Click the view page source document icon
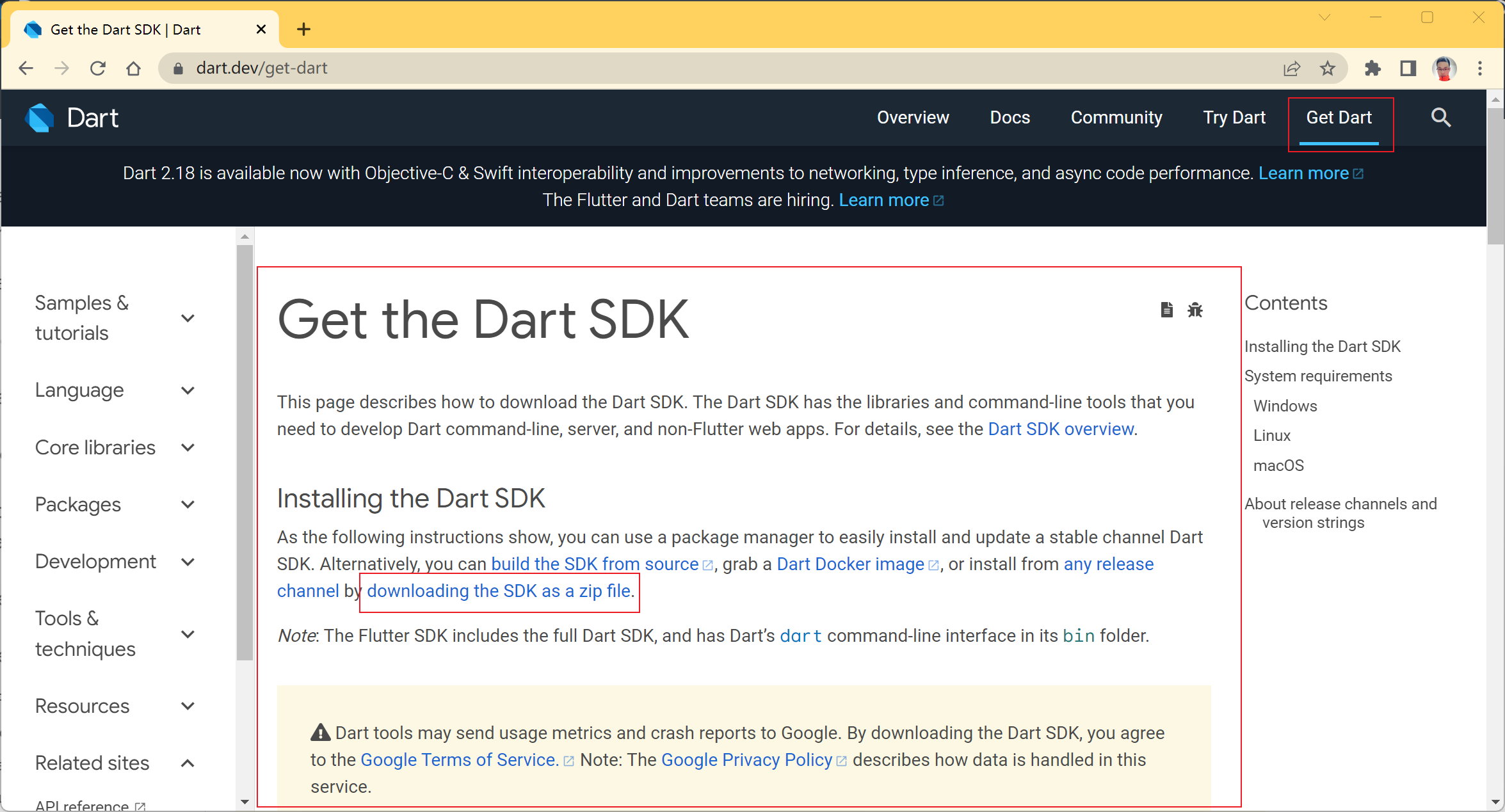The height and width of the screenshot is (812, 1505). pos(1166,310)
